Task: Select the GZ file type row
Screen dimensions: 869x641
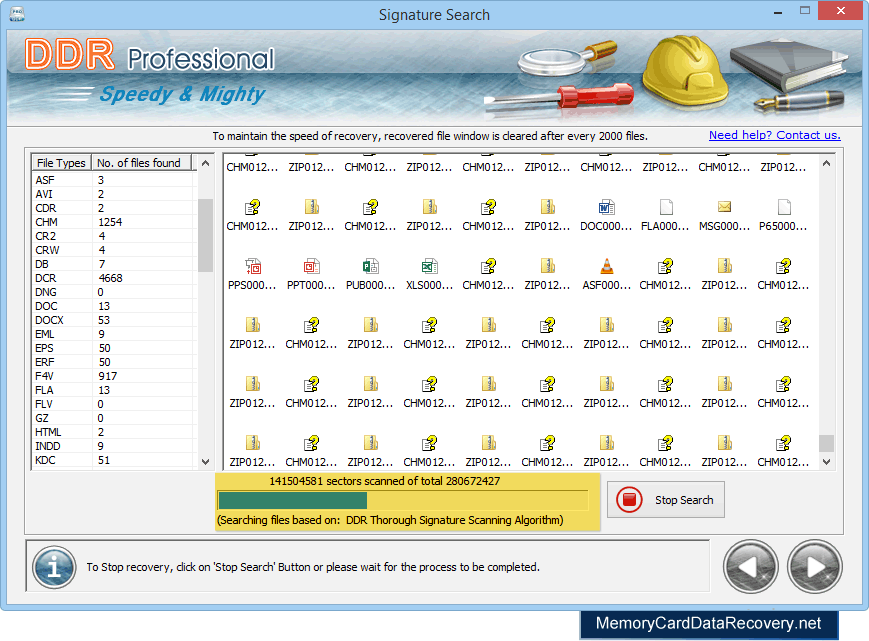Action: [x=114, y=418]
